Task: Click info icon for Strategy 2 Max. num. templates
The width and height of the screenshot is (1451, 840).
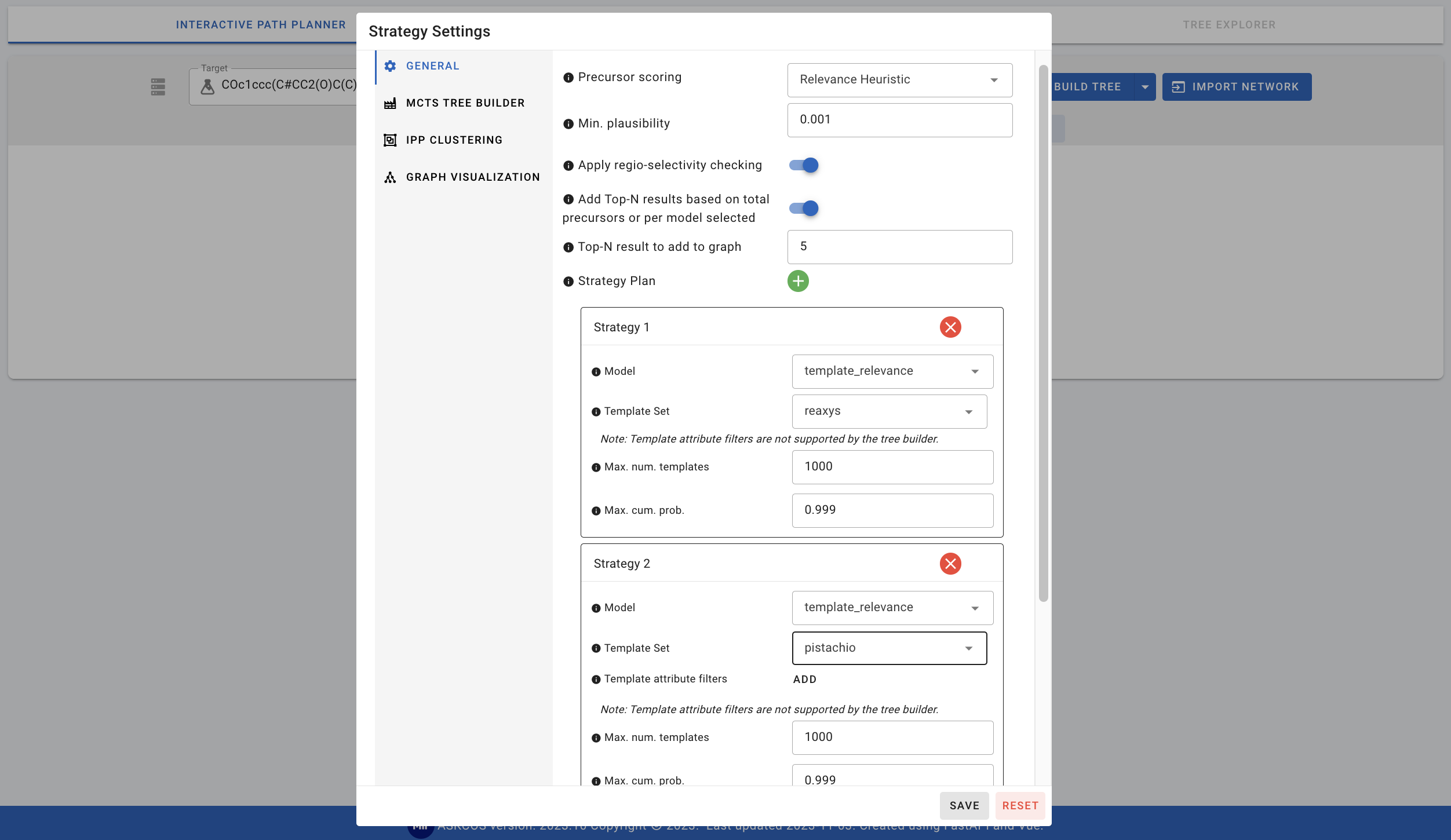Action: pos(596,738)
